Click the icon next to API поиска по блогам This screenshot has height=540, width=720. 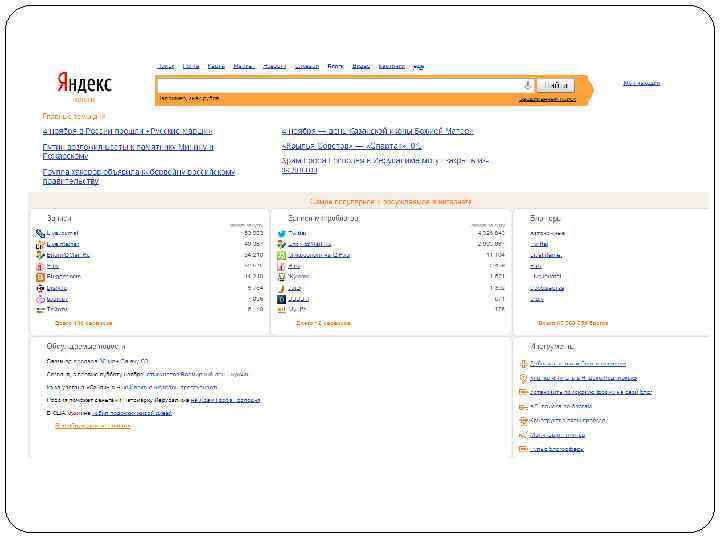pyautogui.click(x=523, y=406)
